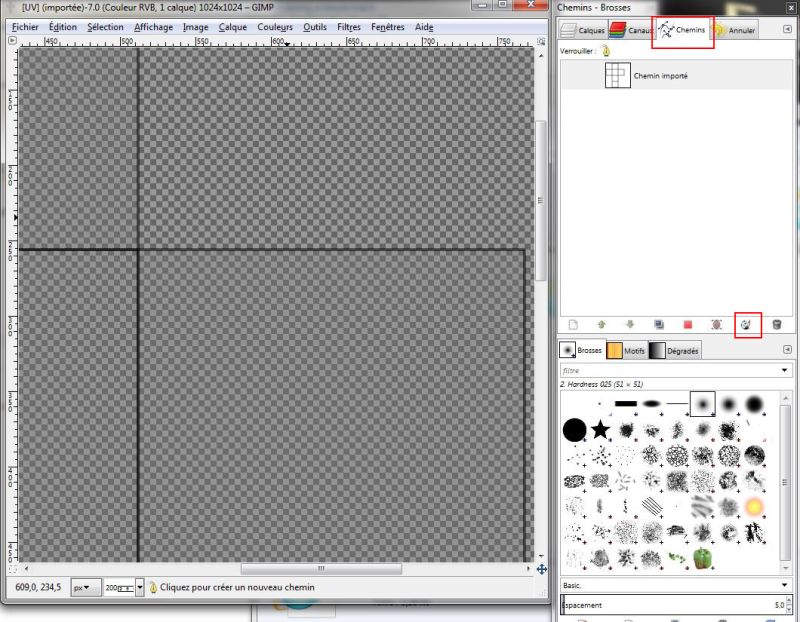The height and width of the screenshot is (622, 800).
Task: Open the Filtres menu
Action: click(348, 27)
